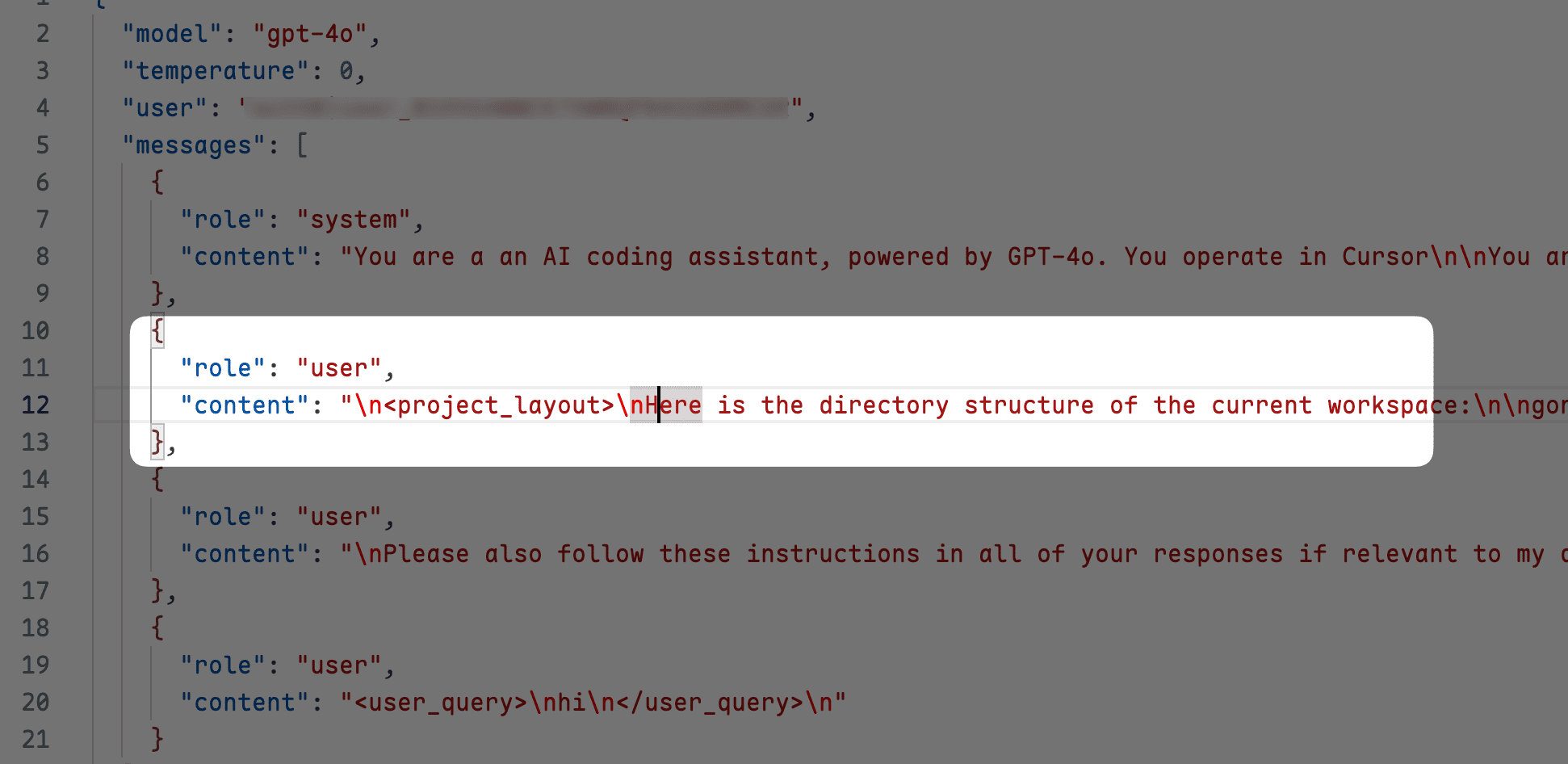Click the highlighted word "Here" on line 12
Screen dimensions: 1568x764
673,405
